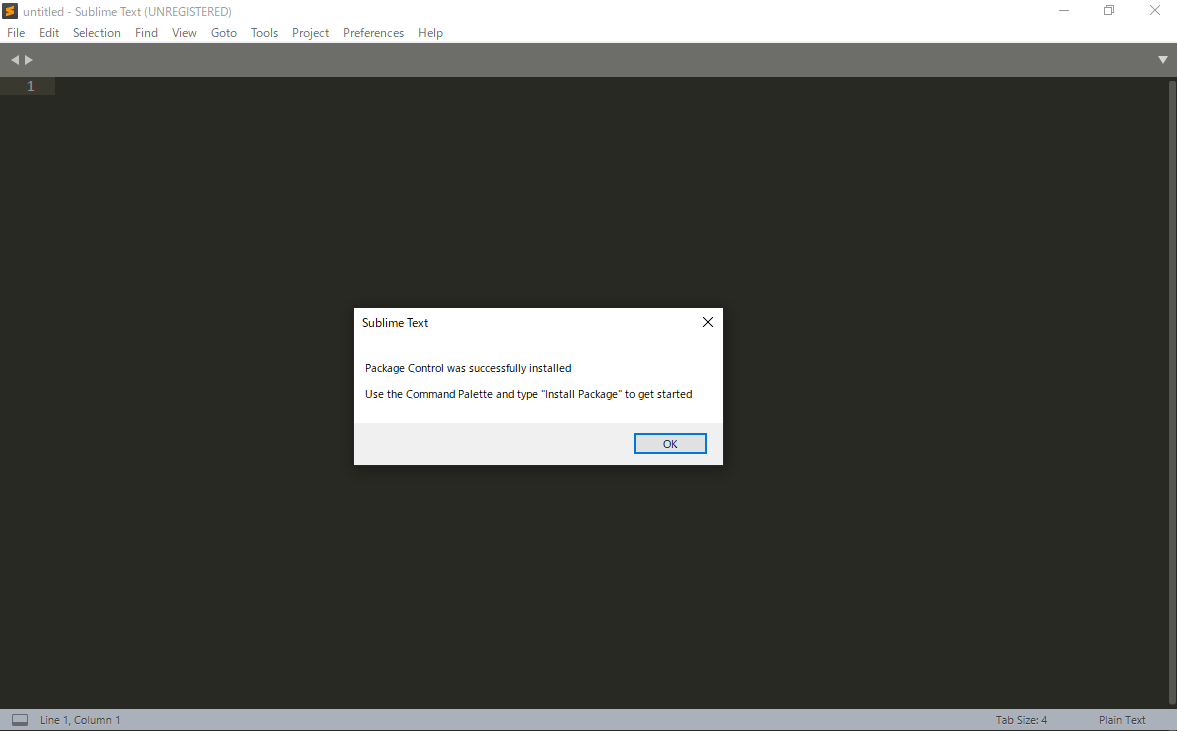Click Line 1, Column 1 status text
The width and height of the screenshot is (1177, 731).
point(80,720)
